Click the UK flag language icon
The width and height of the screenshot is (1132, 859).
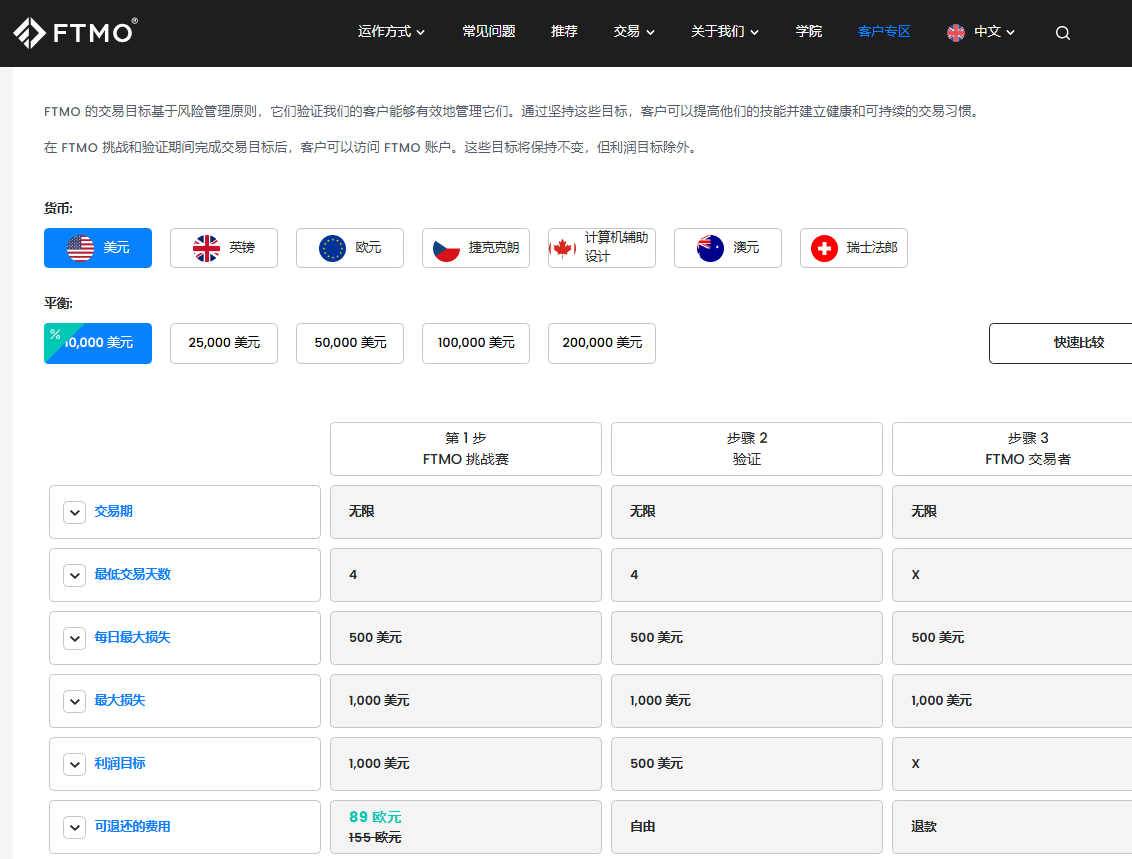click(x=956, y=32)
